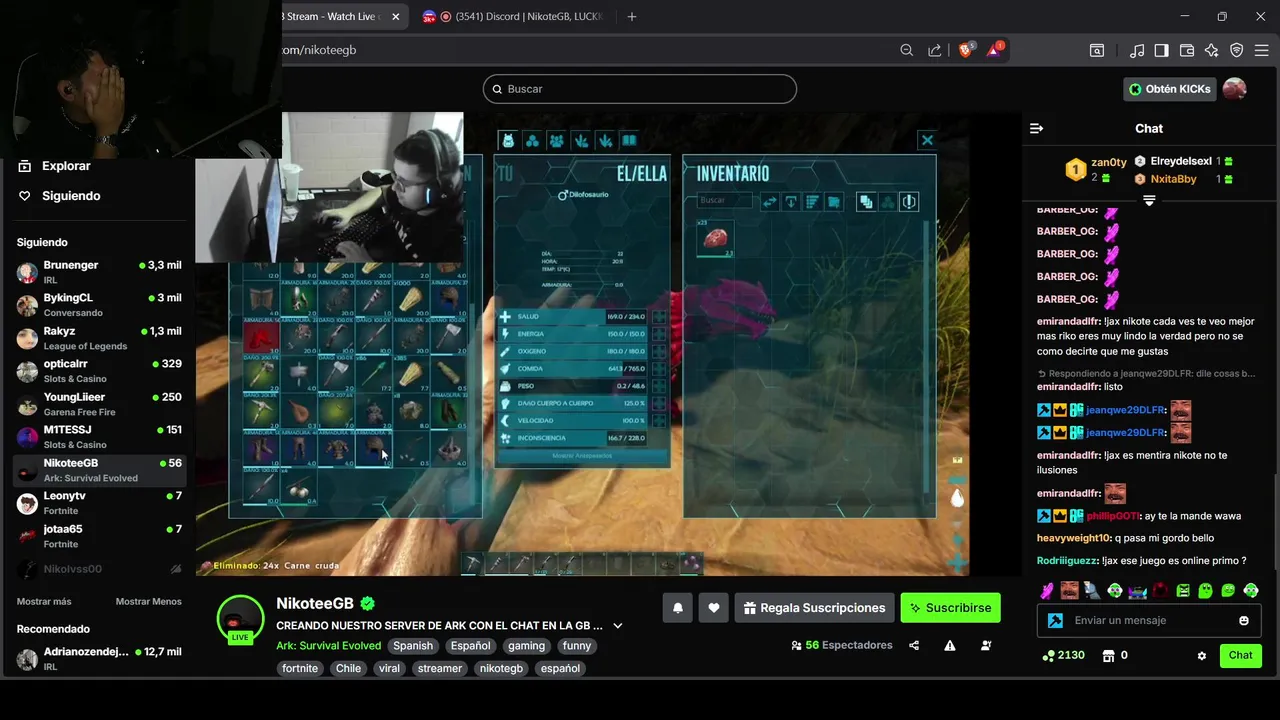Open Rakyz's channel in the sidebar
The image size is (1280, 720).
coord(99,338)
